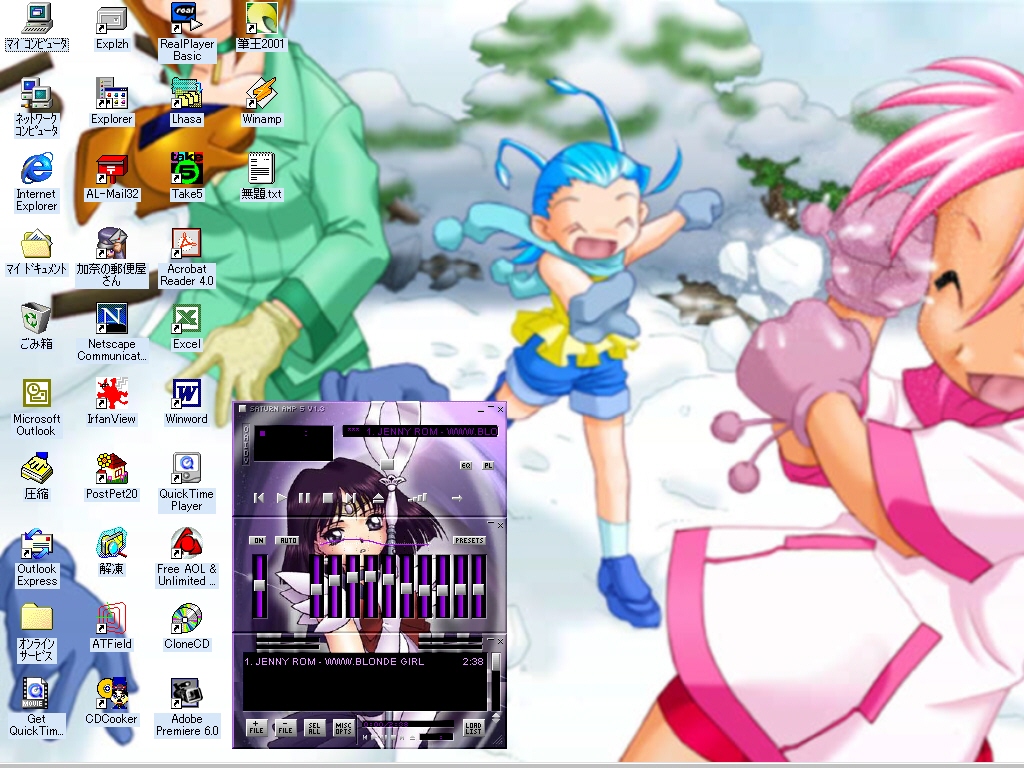Open the Winamp title bar menu box

point(242,409)
